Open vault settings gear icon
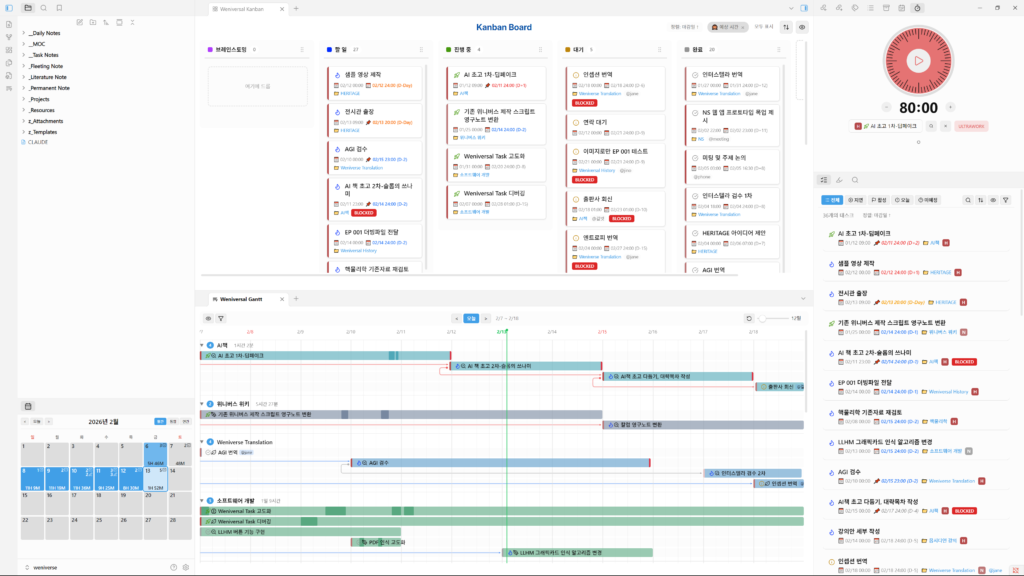This screenshot has width=1024, height=576. (x=185, y=567)
